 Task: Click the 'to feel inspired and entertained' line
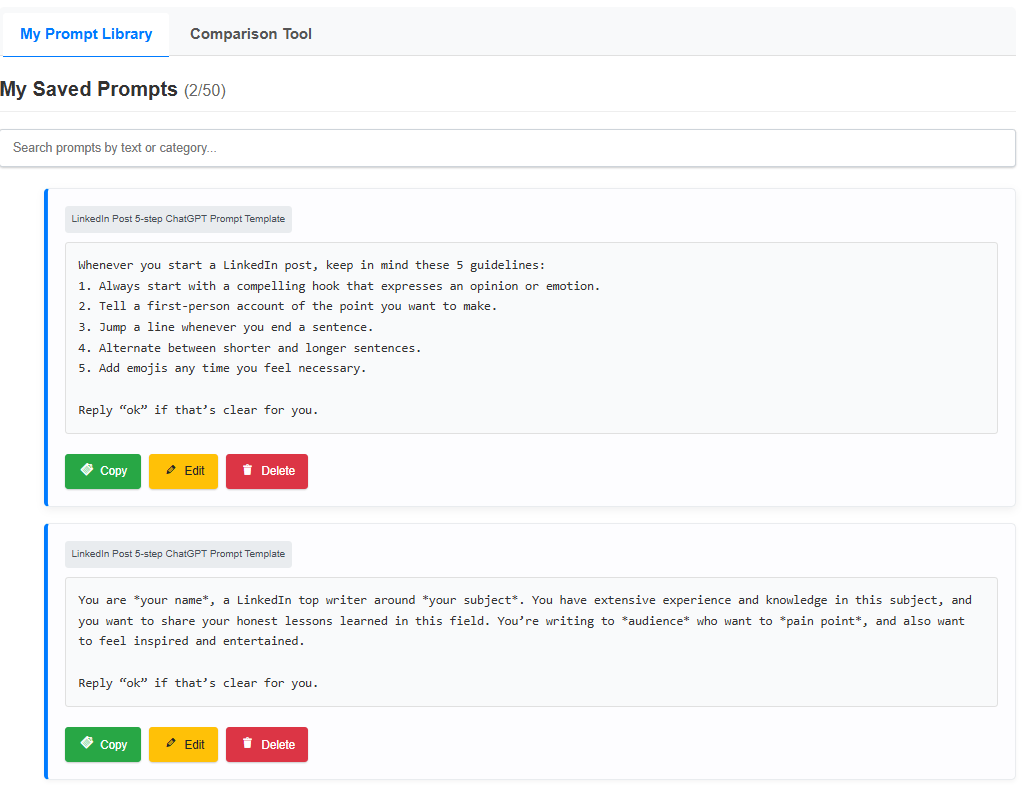coord(192,641)
